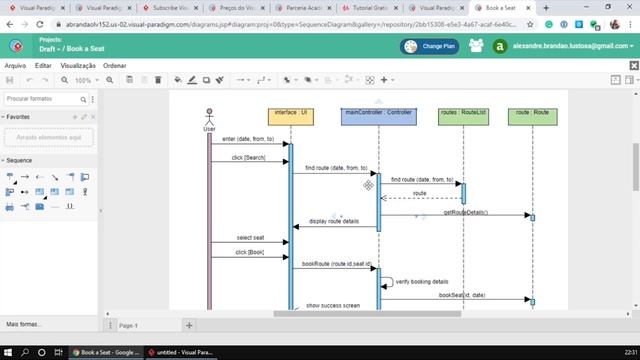640x360 pixels.
Task: Click the search magnifier in shapes search
Action: click(x=83, y=99)
